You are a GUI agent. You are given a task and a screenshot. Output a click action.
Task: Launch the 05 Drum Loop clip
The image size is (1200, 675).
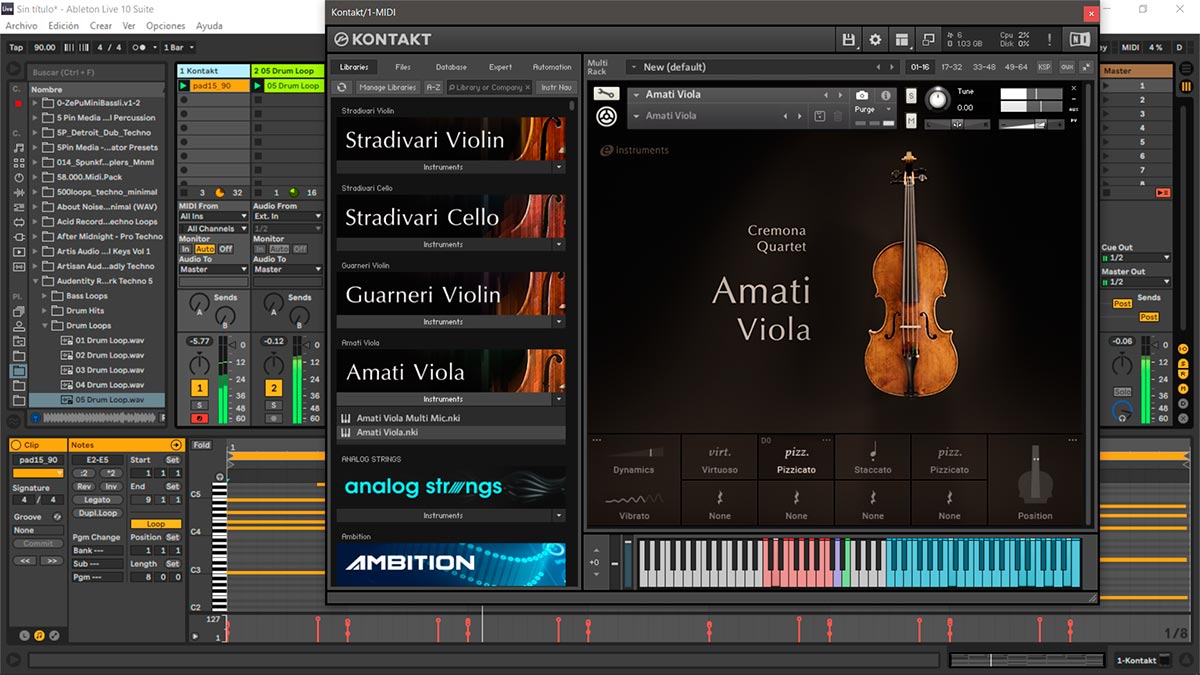click(258, 86)
